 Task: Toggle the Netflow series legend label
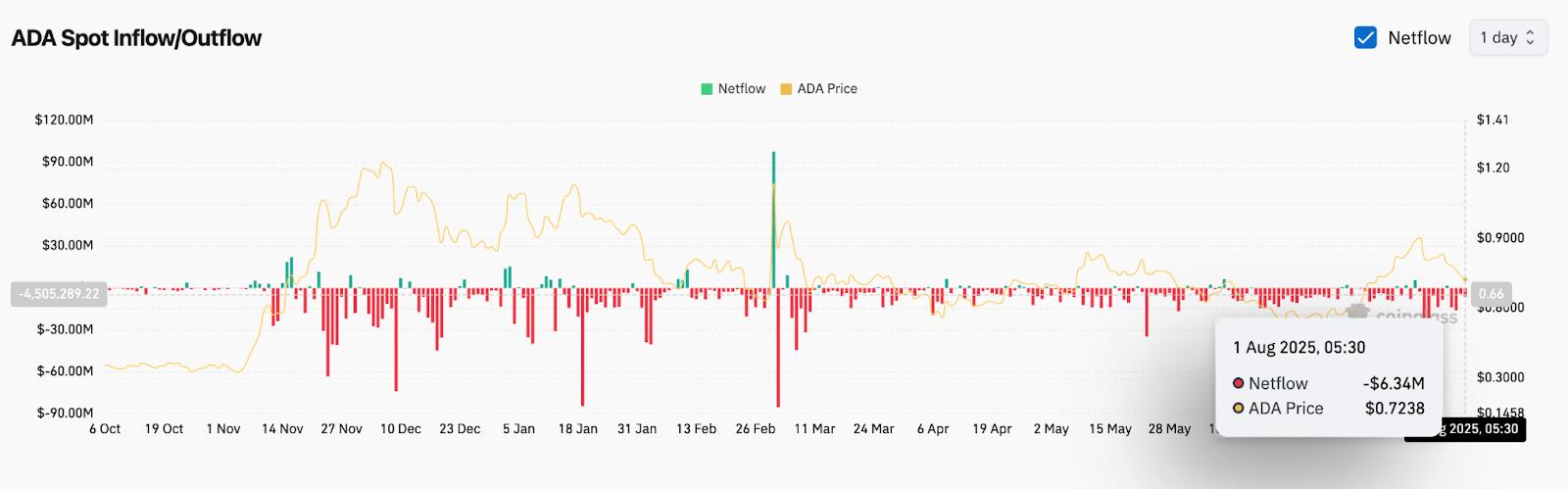click(x=741, y=89)
